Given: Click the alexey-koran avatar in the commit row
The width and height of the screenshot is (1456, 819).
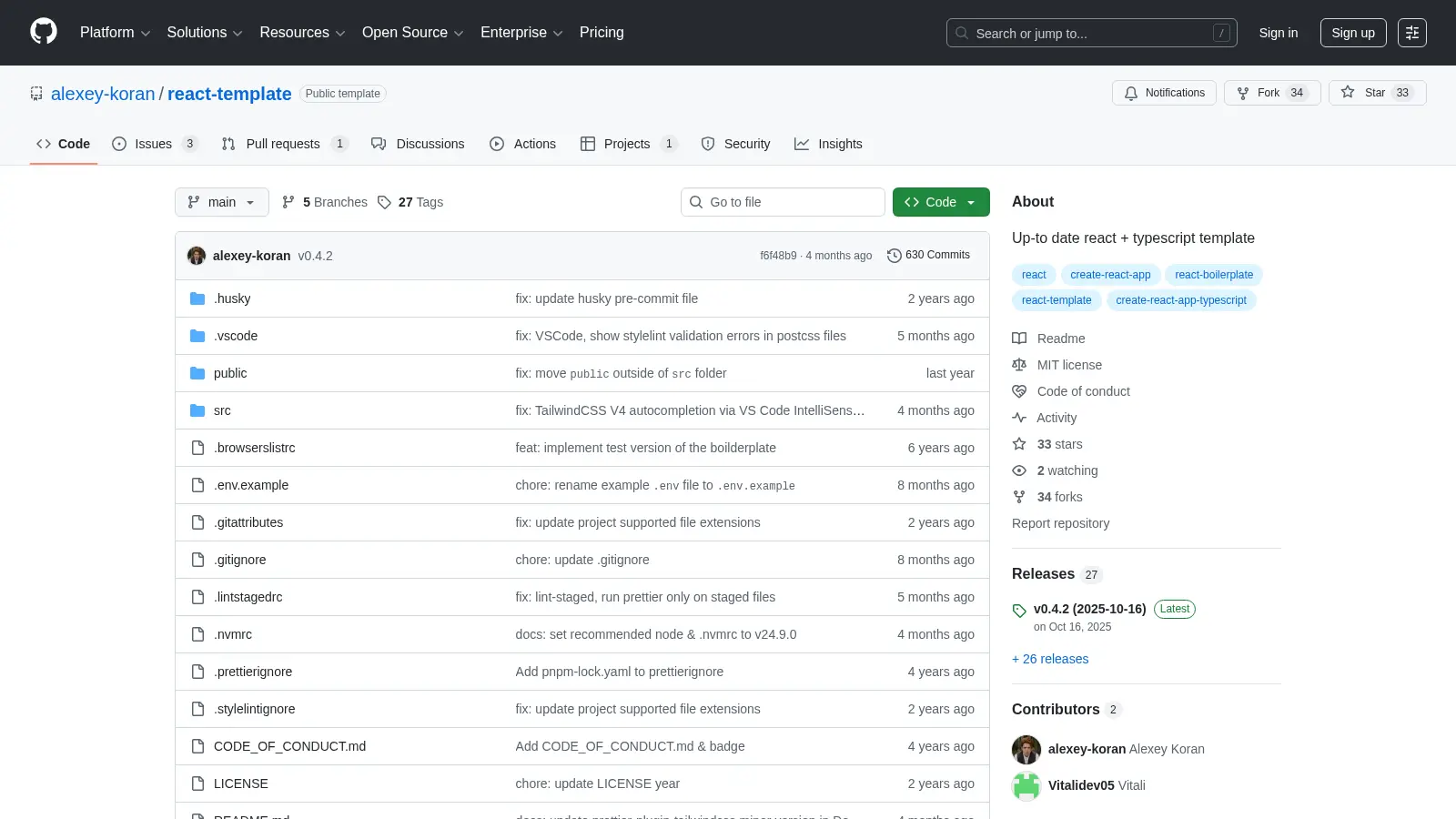Looking at the screenshot, I should (197, 256).
